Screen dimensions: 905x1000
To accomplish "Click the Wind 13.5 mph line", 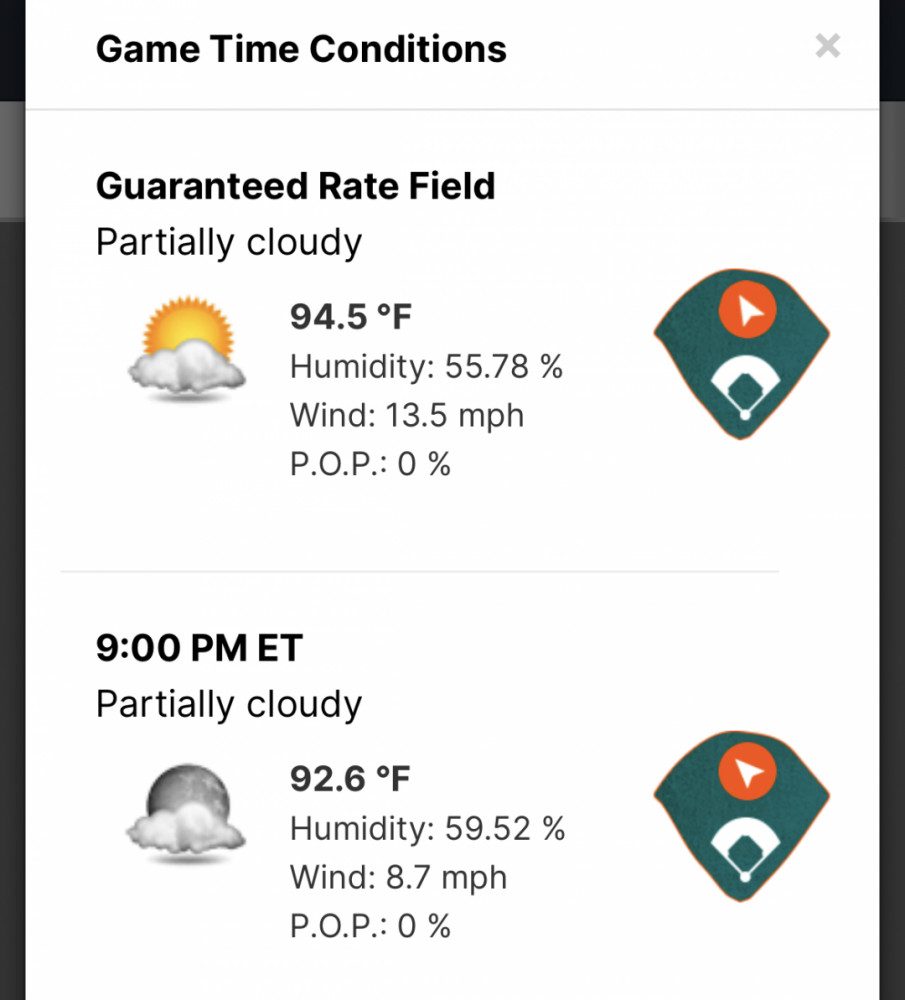I will tap(407, 415).
